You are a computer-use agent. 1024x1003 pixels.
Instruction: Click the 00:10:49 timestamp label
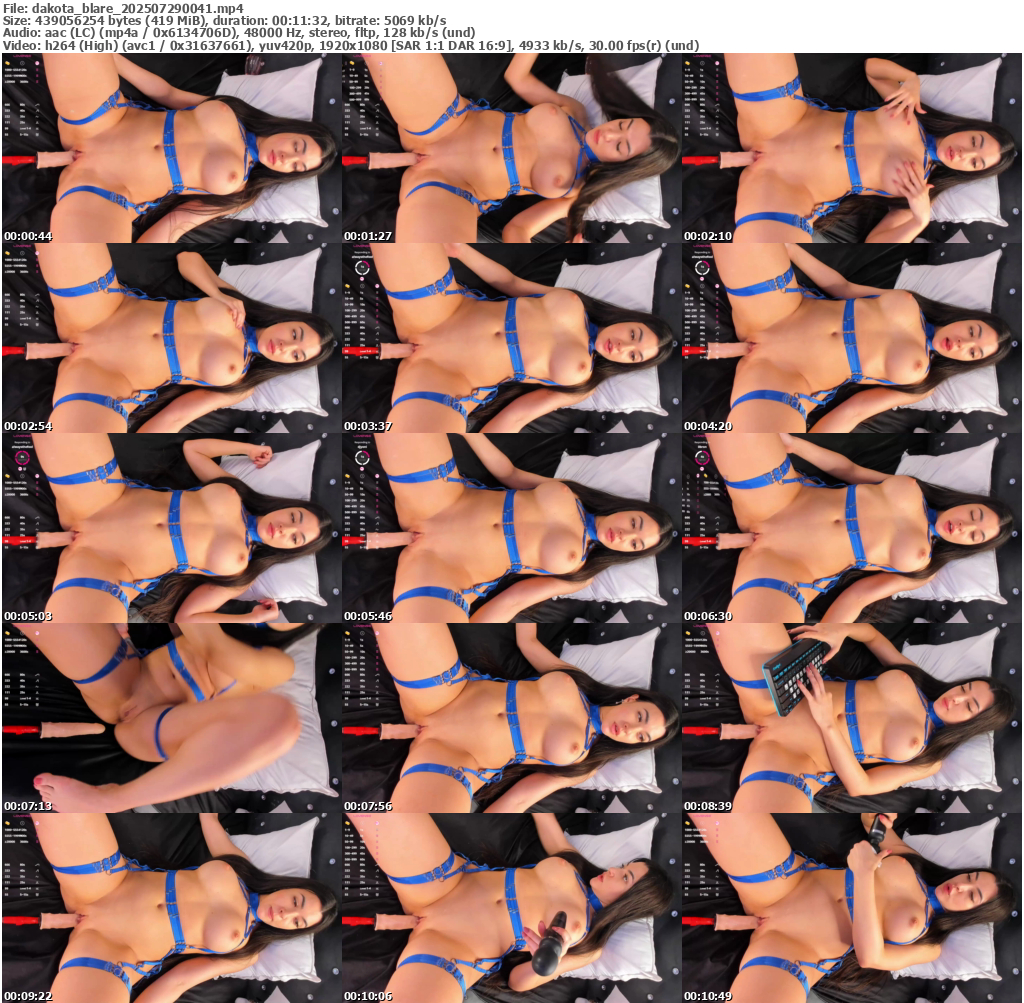tap(708, 996)
